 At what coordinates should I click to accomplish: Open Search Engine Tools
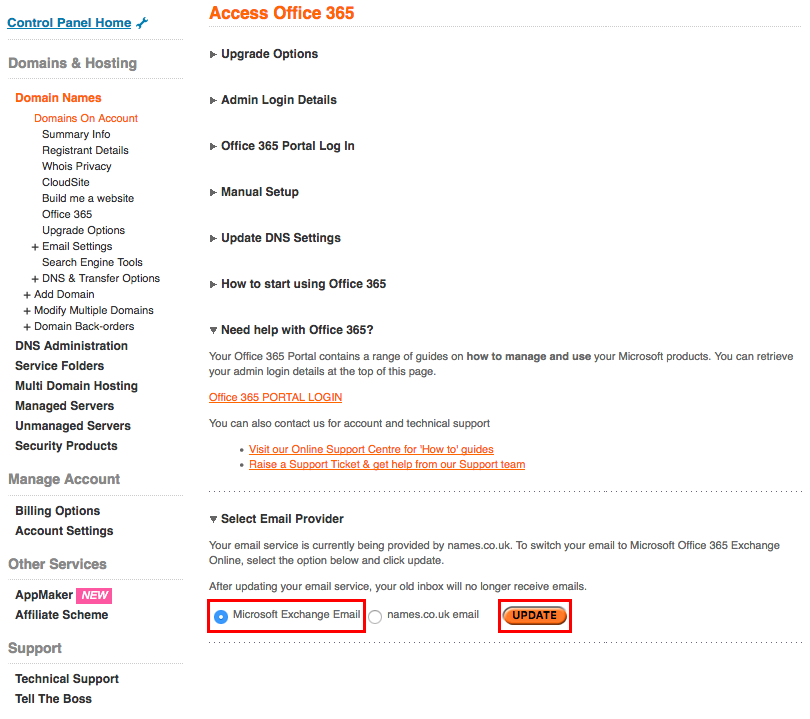92,262
